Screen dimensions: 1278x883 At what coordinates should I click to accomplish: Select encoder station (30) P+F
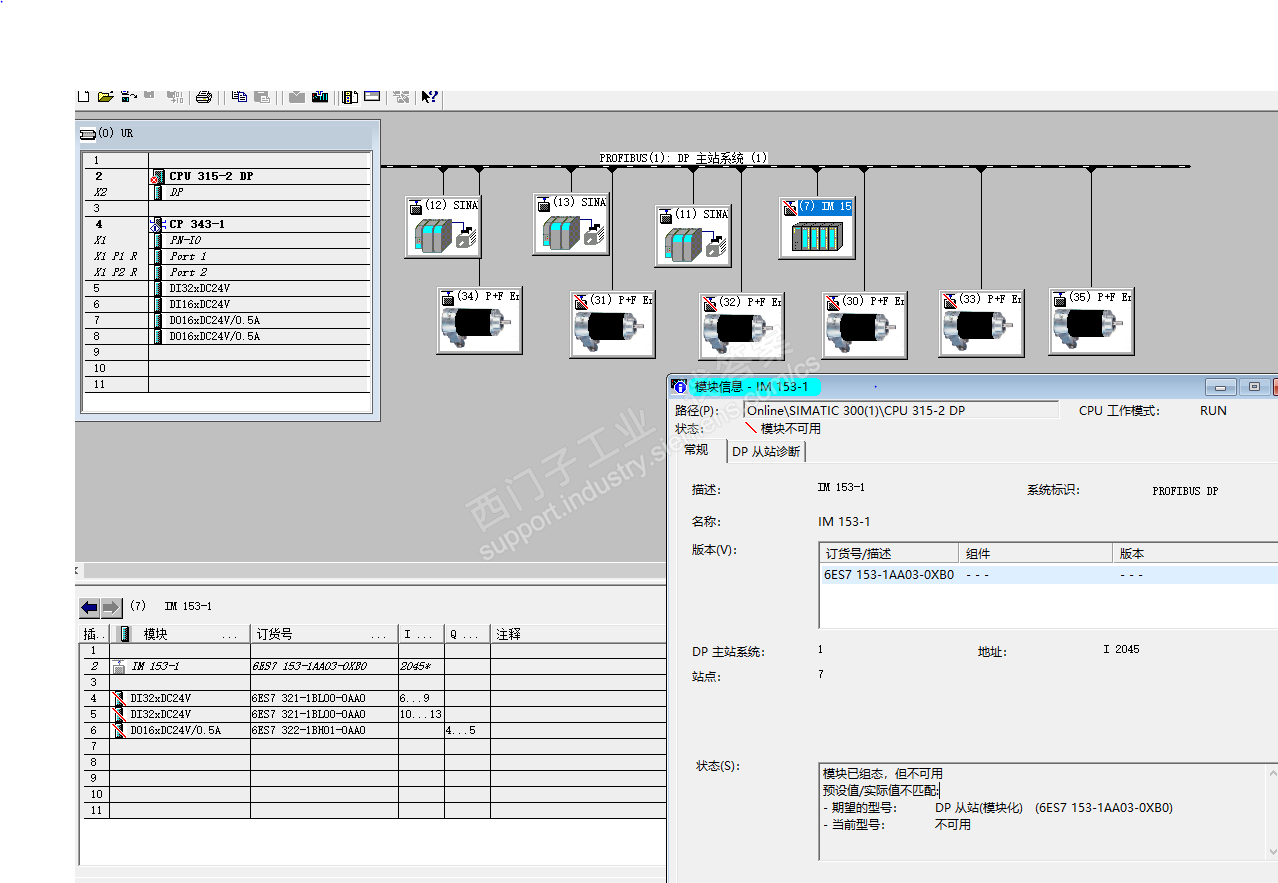[864, 325]
